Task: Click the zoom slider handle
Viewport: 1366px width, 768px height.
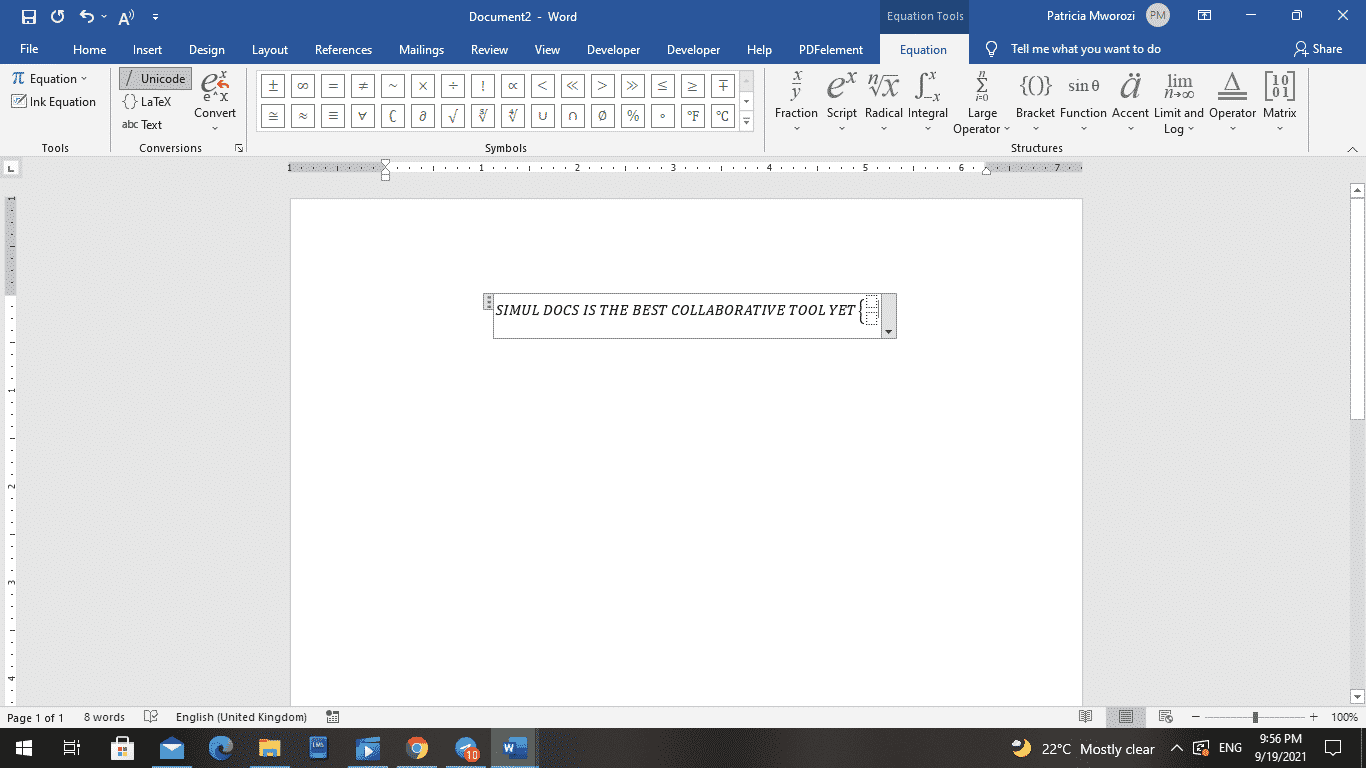Action: 1255,717
